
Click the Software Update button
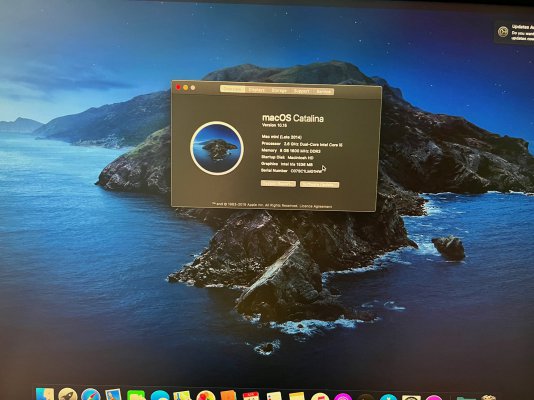click(319, 185)
